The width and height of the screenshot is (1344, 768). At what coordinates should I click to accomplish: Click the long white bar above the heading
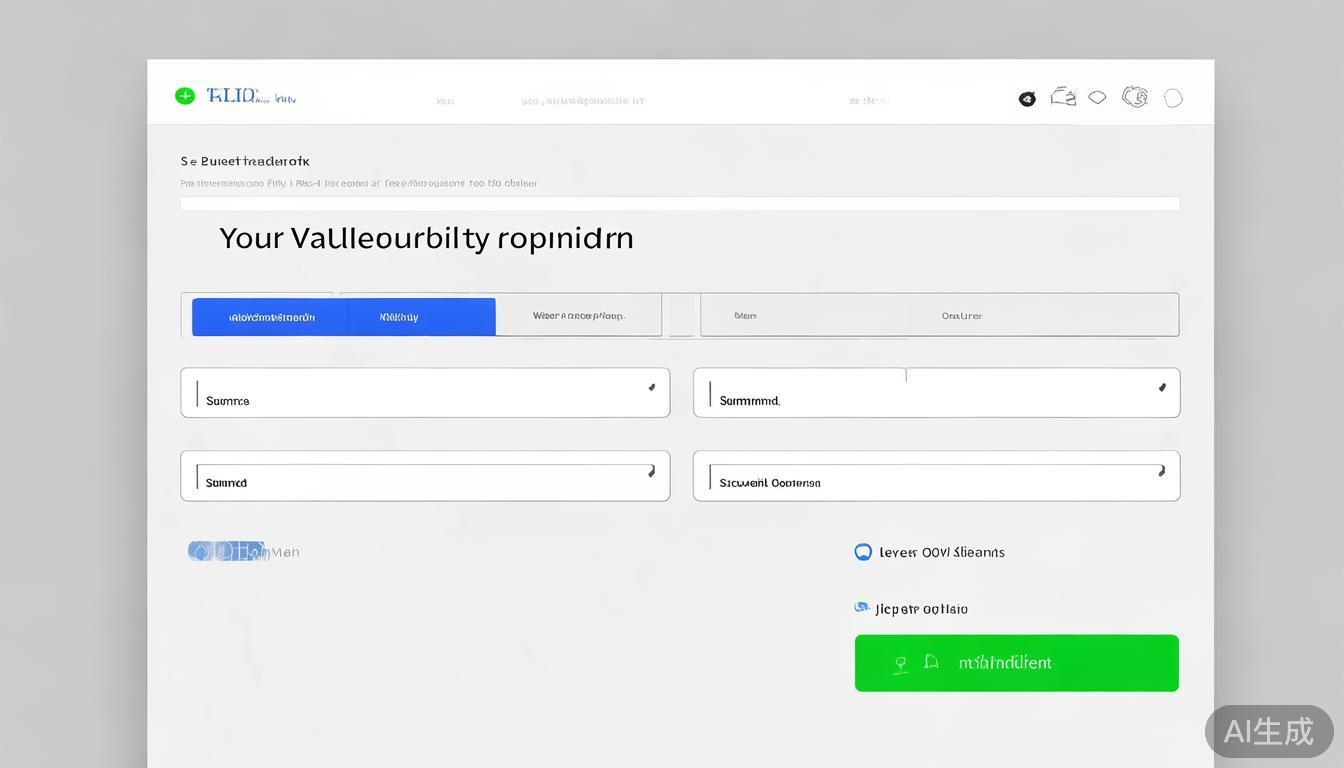point(680,204)
